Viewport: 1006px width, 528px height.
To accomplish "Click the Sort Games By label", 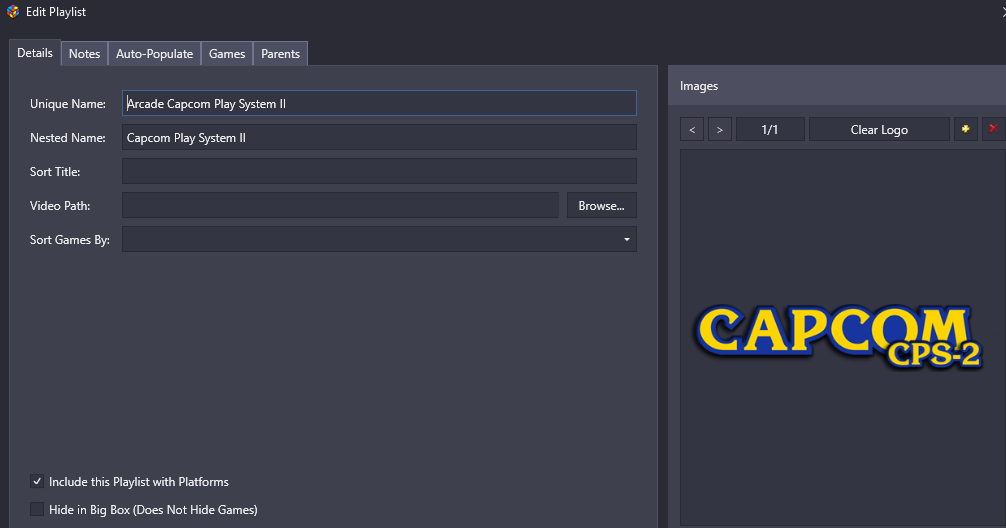I will pos(69,240).
